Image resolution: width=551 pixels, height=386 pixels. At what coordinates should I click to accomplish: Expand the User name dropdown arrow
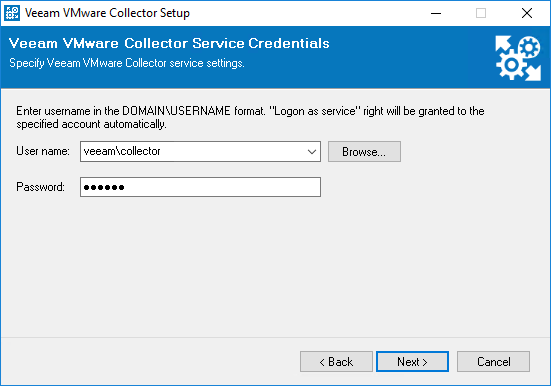click(312, 152)
